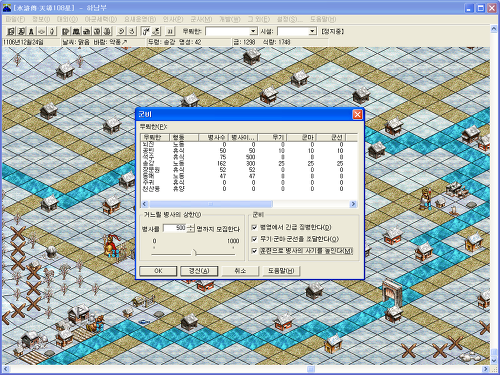Click the soldier count field showing 500
Viewport: 500px width, 375px height.
[175, 228]
